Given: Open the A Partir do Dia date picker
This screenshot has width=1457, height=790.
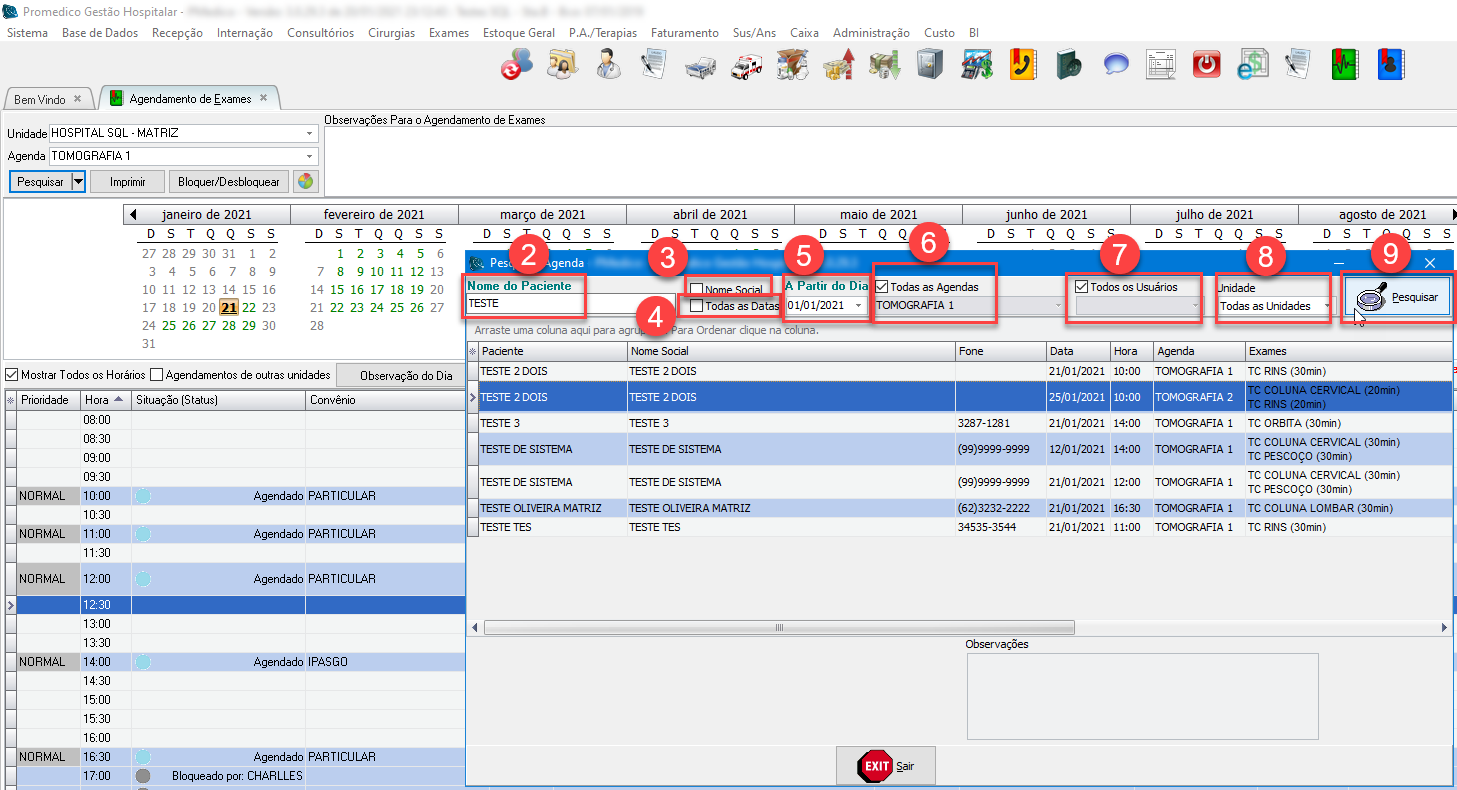Looking at the screenshot, I should tap(858, 305).
